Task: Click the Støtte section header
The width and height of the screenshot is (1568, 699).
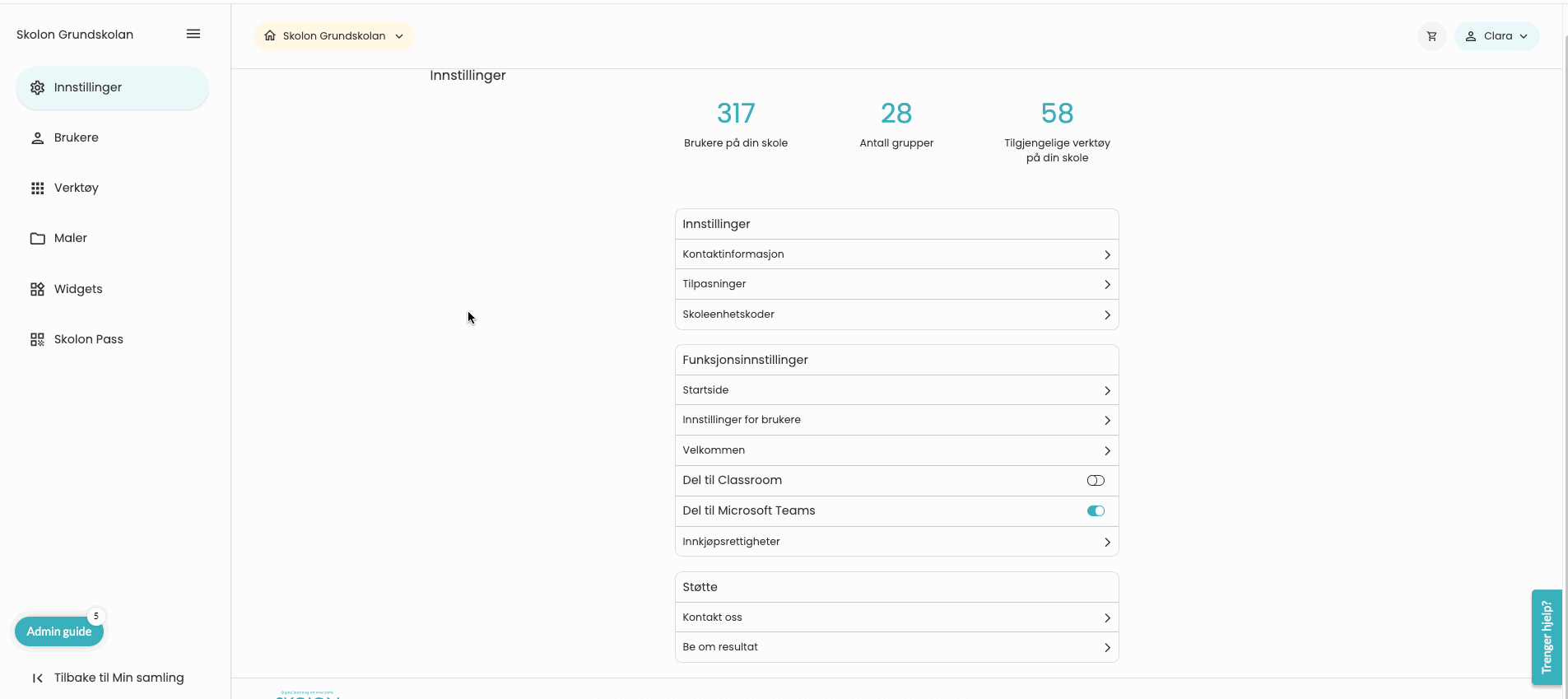Action: pyautogui.click(x=700, y=587)
